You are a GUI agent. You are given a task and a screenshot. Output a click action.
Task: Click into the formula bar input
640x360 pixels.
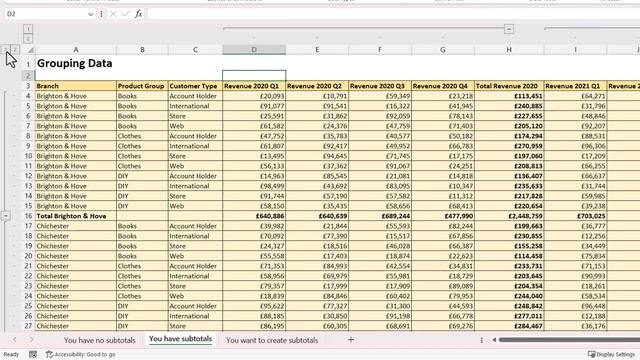click(393, 14)
